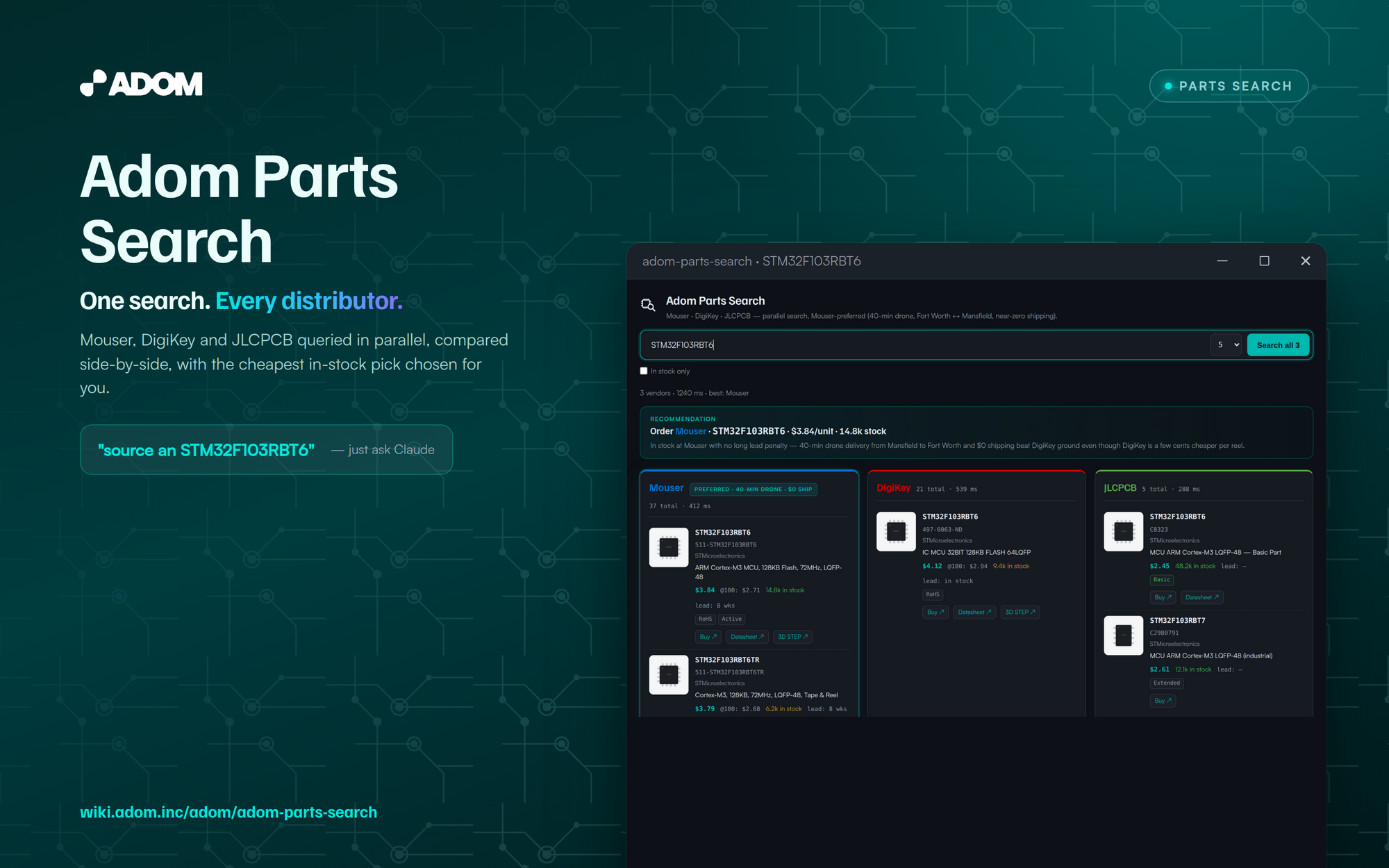This screenshot has height=868, width=1389.
Task: Open Datasheet for JLCPCB STM32F103RBT6
Action: [1201, 598]
